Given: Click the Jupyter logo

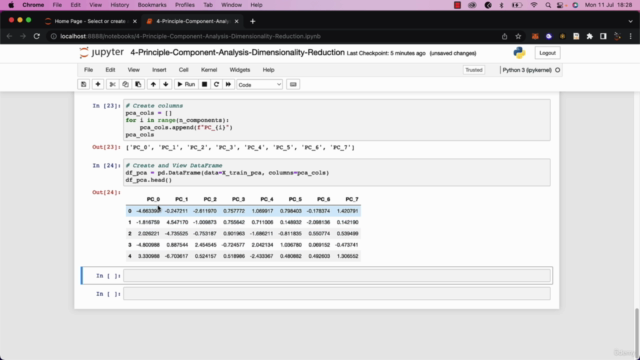Looking at the screenshot, I should (102, 53).
